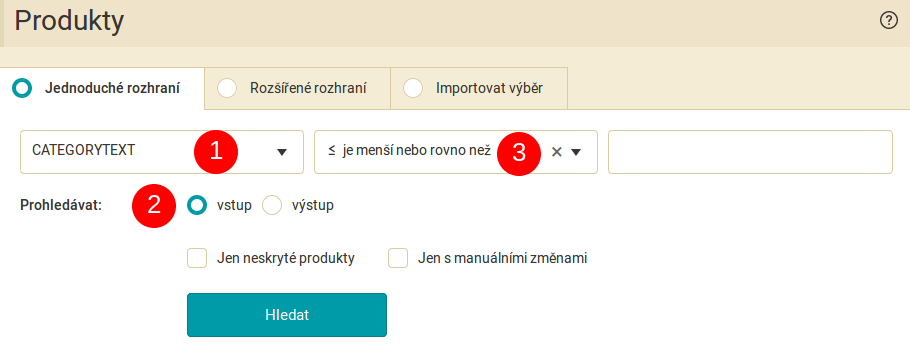Click the red annotation marker 2

tap(154, 206)
